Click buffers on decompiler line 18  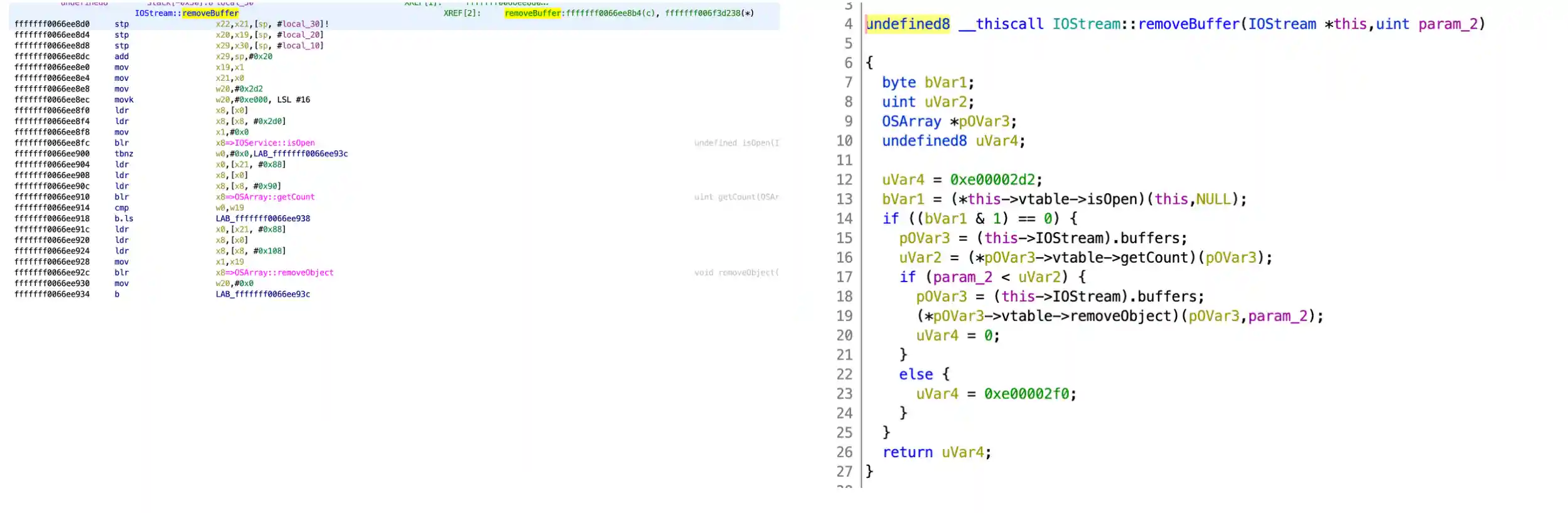[1167, 296]
